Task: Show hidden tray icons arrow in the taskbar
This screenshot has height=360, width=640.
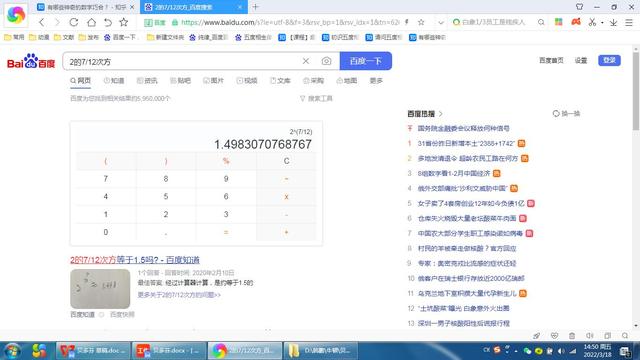Action: pyautogui.click(x=516, y=351)
